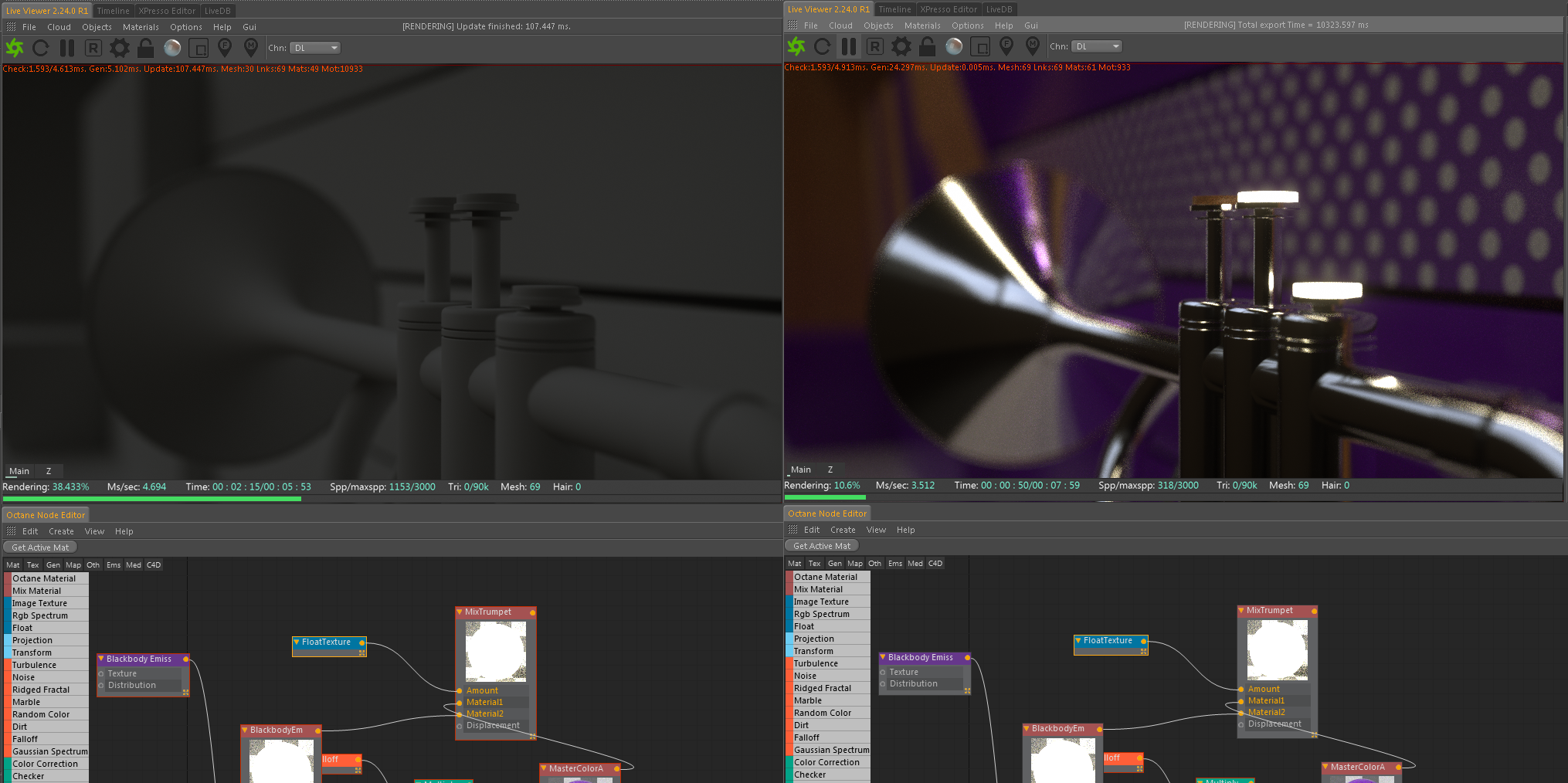This screenshot has height=783, width=1568.
Task: Pause rendering in the right Live Viewer
Action: point(849,46)
